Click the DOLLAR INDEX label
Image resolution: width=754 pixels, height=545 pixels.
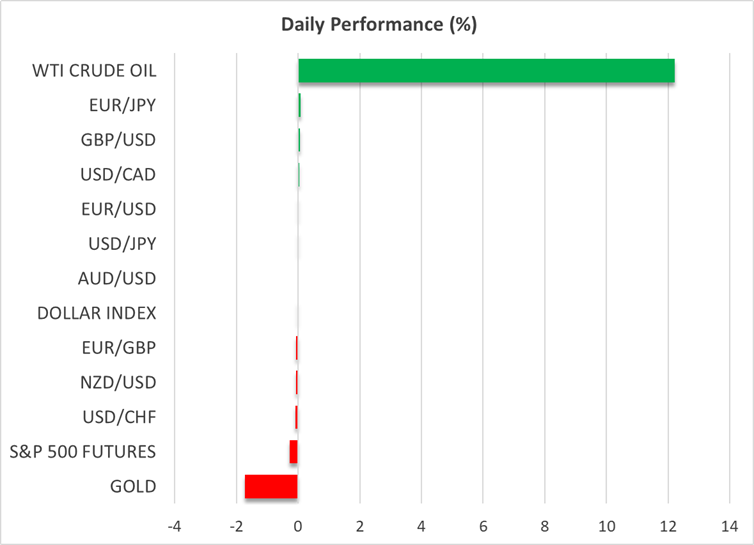[96, 313]
